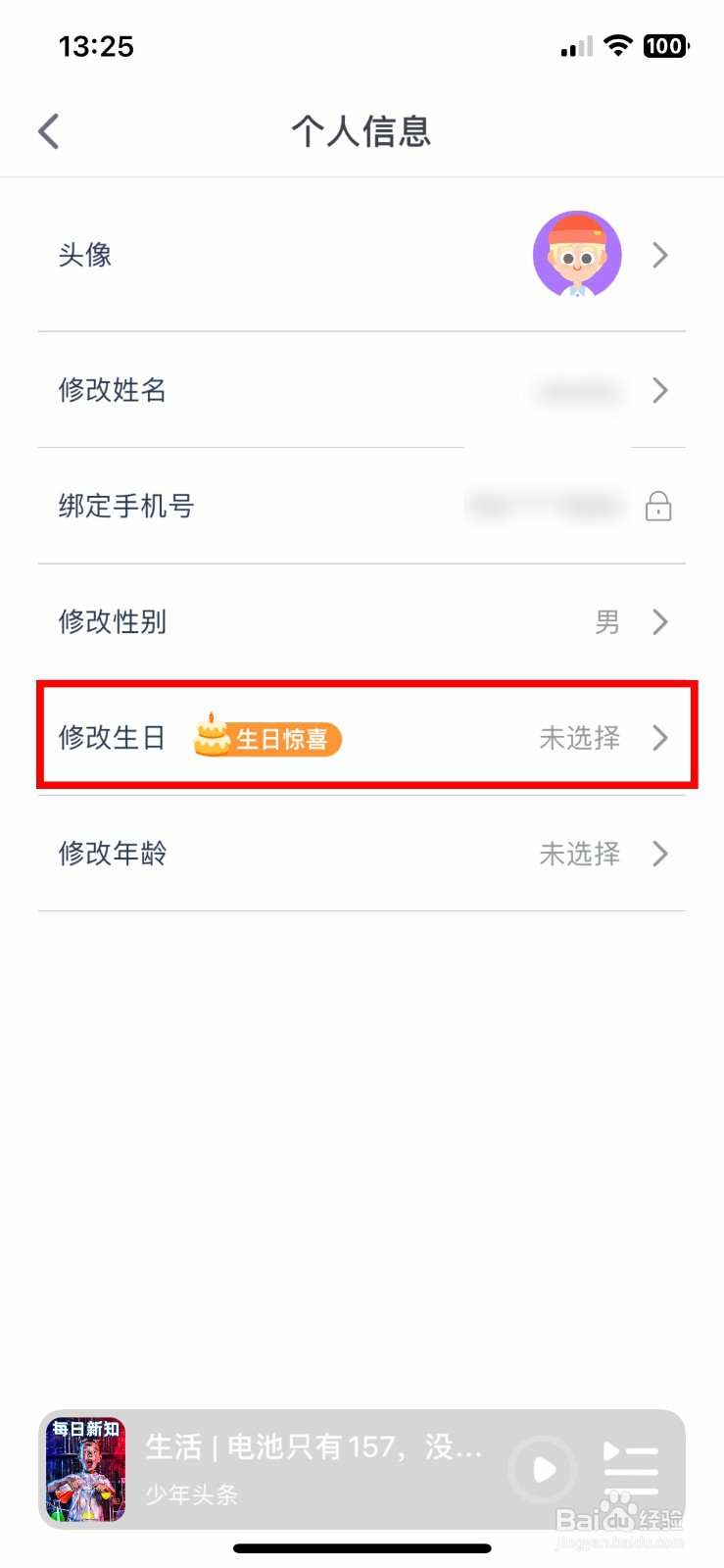The height and width of the screenshot is (1568, 724).
Task: Play the audio in the mini player
Action: [x=542, y=1469]
